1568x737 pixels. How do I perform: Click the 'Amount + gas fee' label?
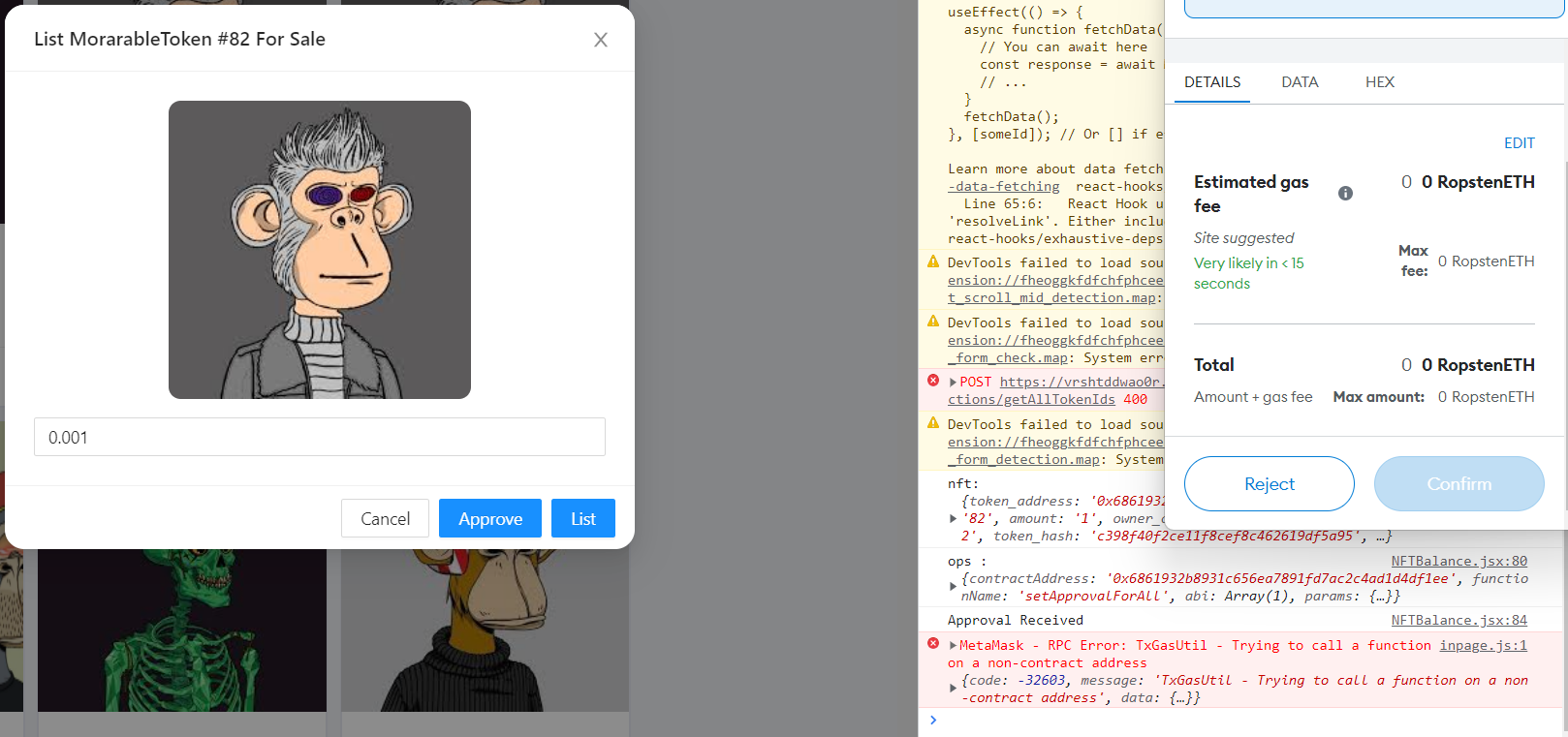tap(1253, 397)
